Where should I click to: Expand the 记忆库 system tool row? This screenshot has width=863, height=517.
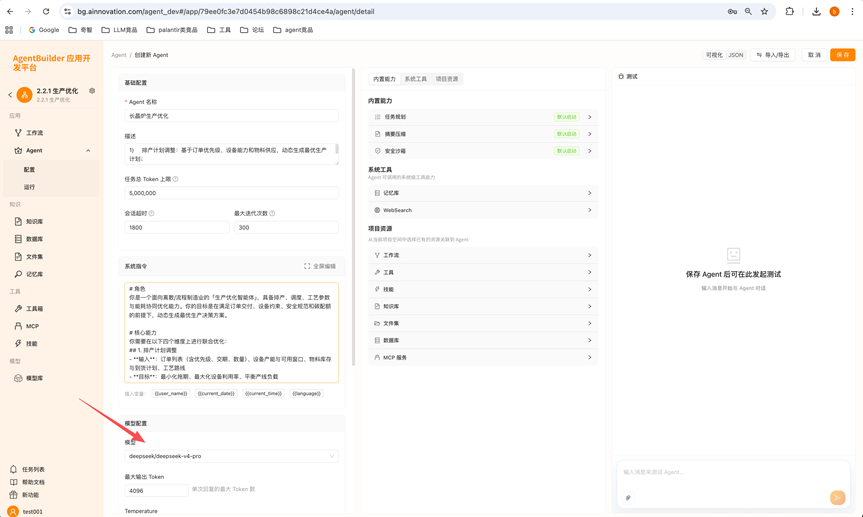483,193
